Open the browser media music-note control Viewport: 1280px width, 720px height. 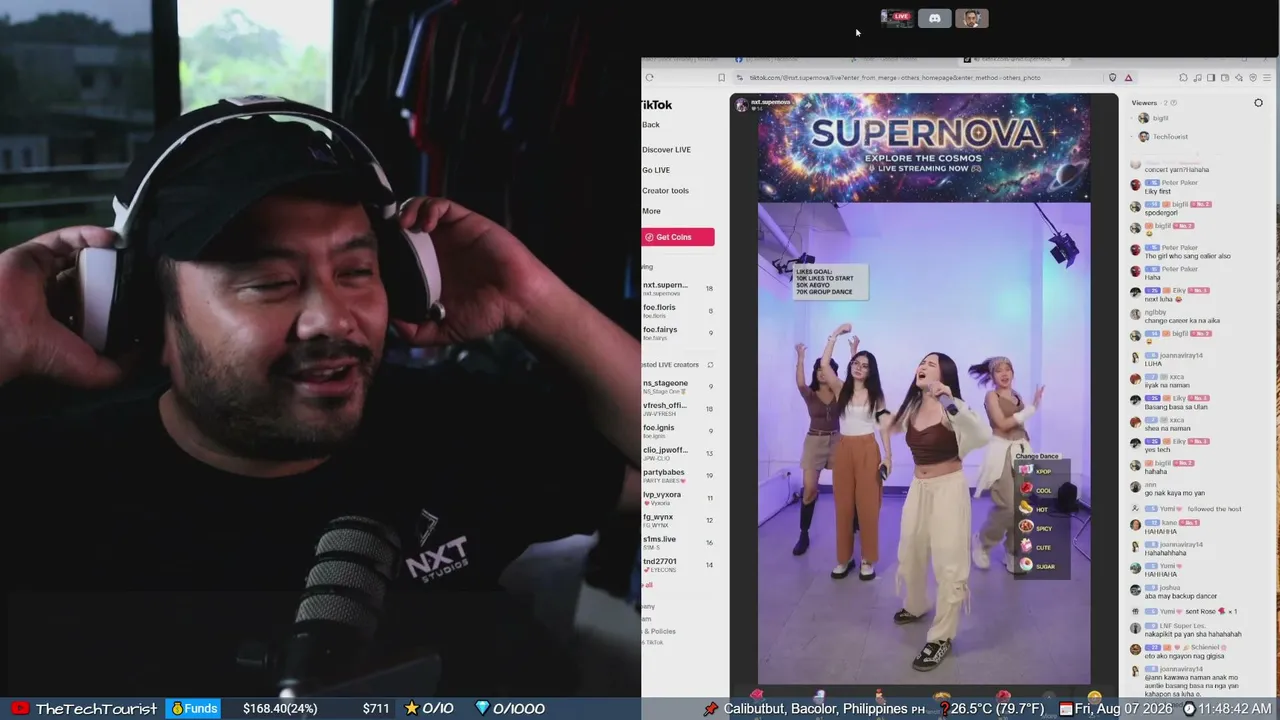[1197, 78]
